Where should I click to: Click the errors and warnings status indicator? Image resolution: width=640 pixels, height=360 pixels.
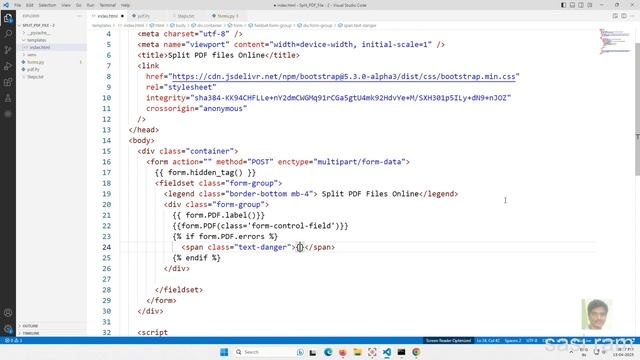coord(14,340)
